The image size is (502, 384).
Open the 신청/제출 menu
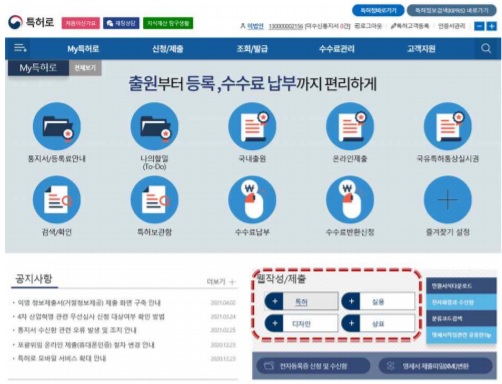click(168, 49)
